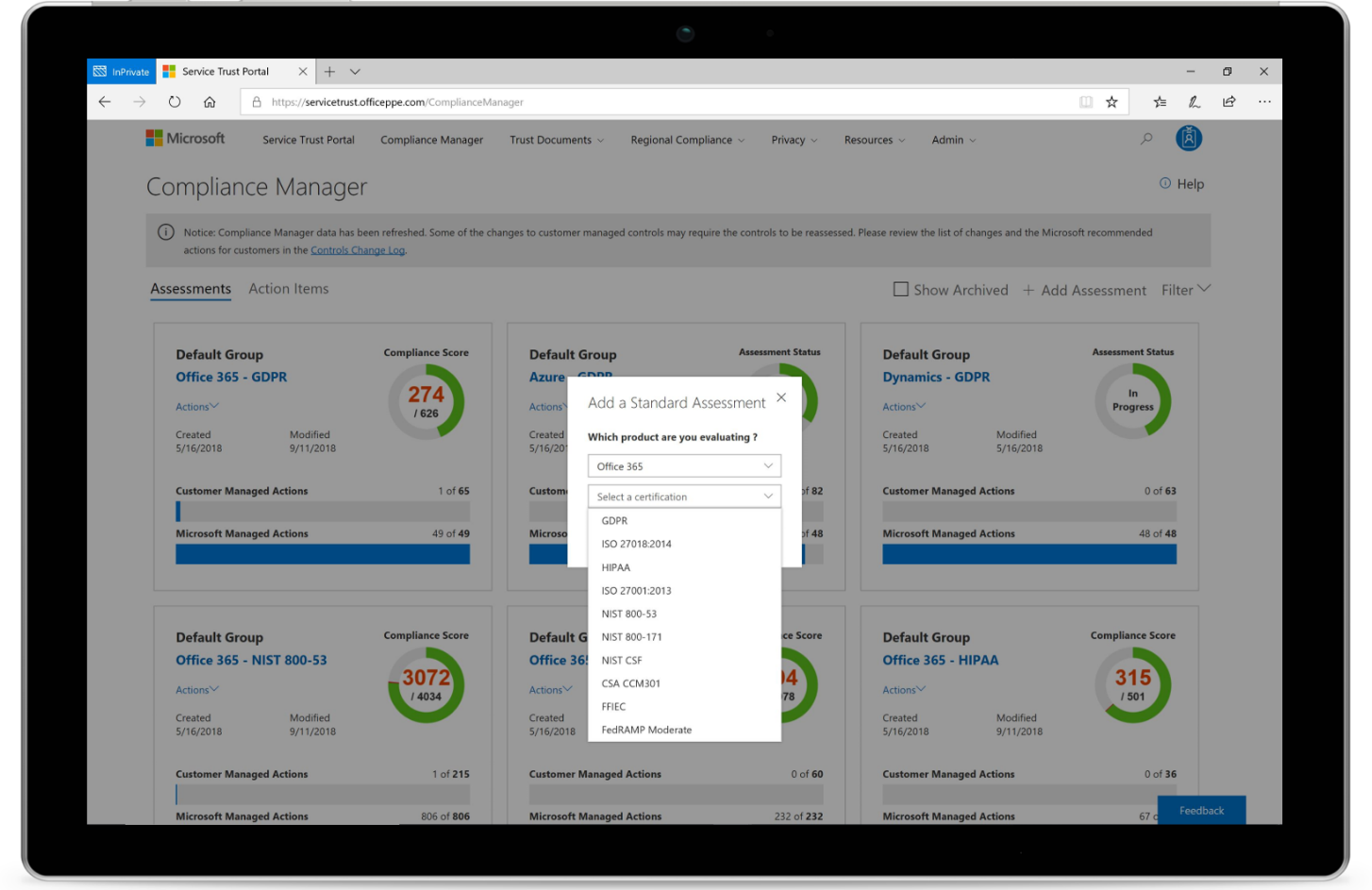The height and width of the screenshot is (890, 1372).
Task: Click the user account profile icon
Action: coord(1189,138)
